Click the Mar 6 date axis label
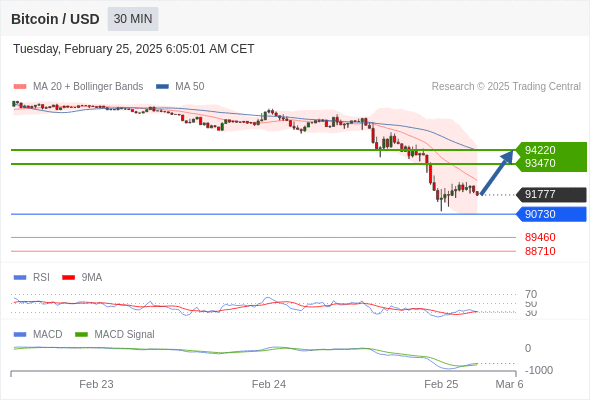Viewport: 590px width, 400px height. pyautogui.click(x=509, y=384)
